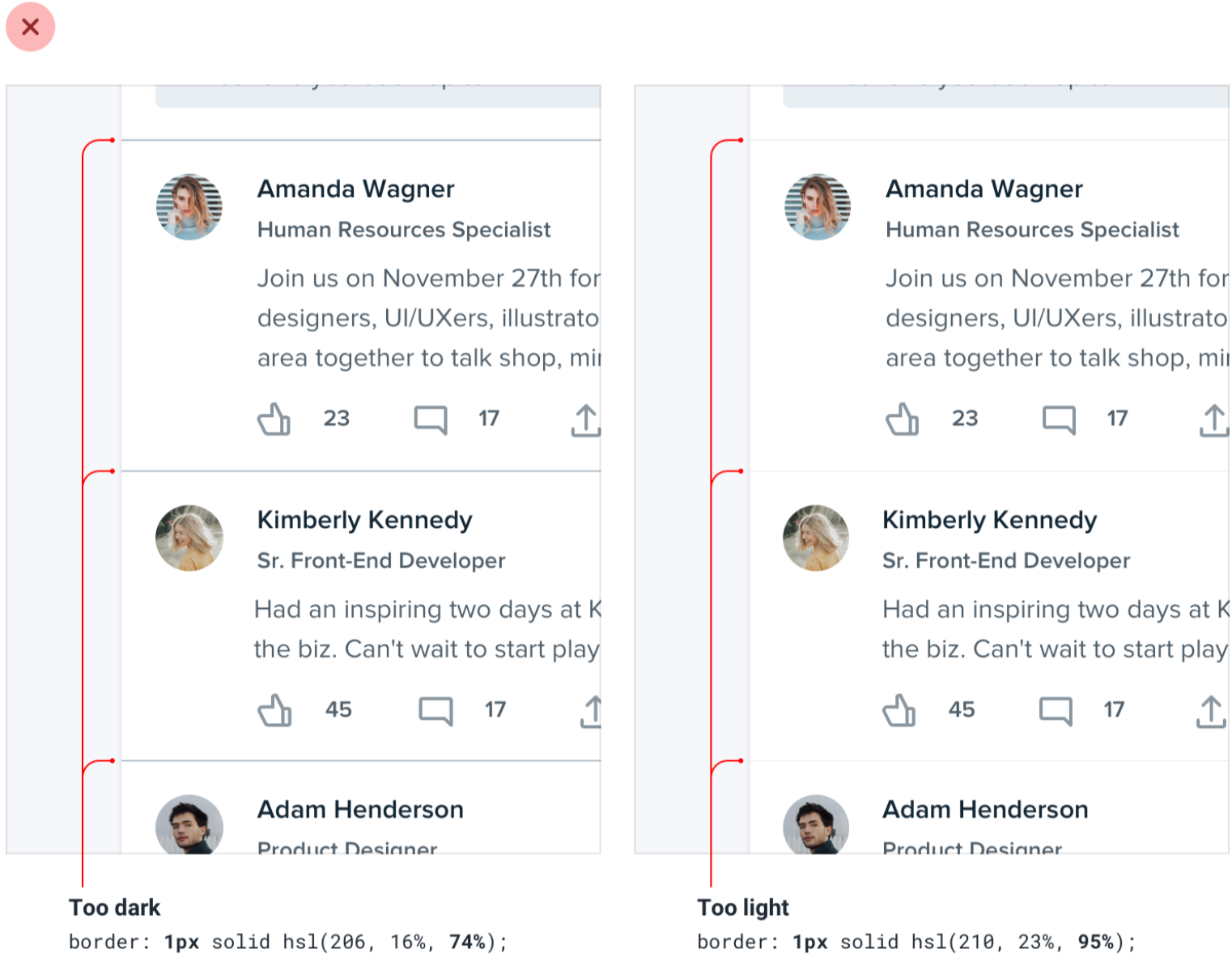Share Amanda Wagner's post in right panel
Image resolution: width=1232 pixels, height=962 pixels.
[x=1214, y=420]
